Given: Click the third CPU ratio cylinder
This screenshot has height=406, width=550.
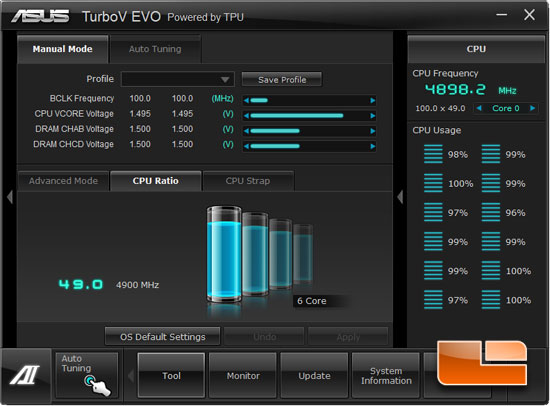Looking at the screenshot, I should (281, 253).
